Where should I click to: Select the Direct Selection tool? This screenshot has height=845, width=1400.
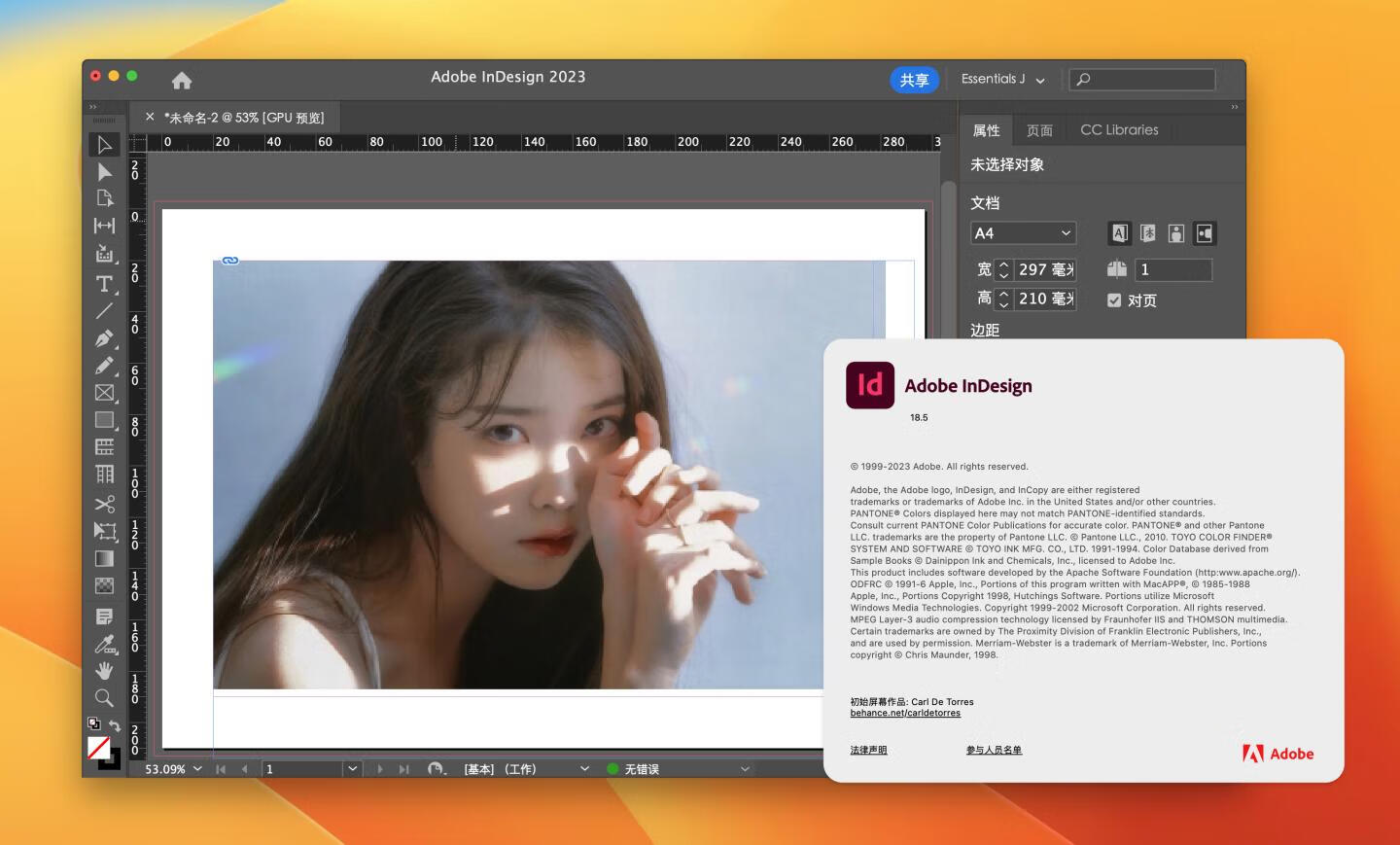(104, 172)
